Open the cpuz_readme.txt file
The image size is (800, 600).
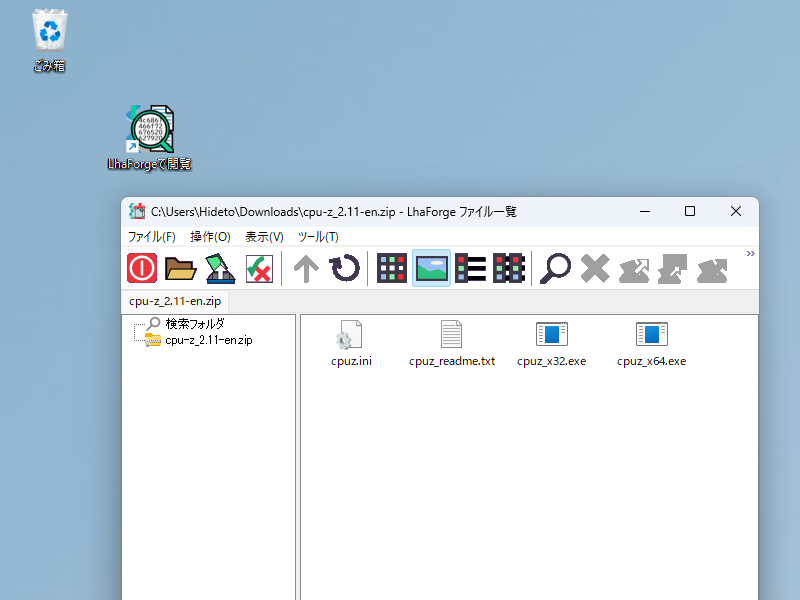coord(451,338)
